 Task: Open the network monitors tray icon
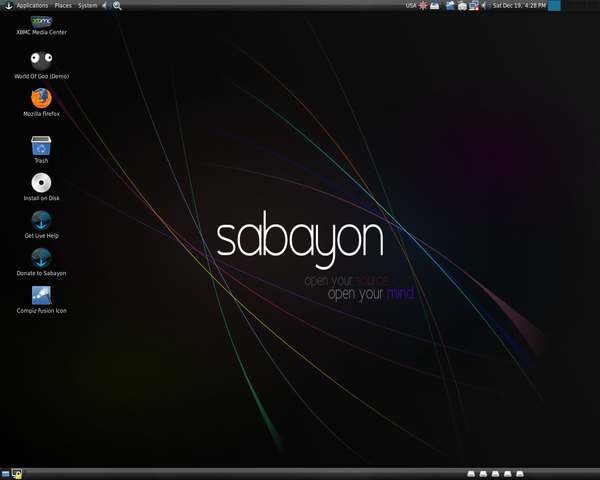(x=474, y=6)
